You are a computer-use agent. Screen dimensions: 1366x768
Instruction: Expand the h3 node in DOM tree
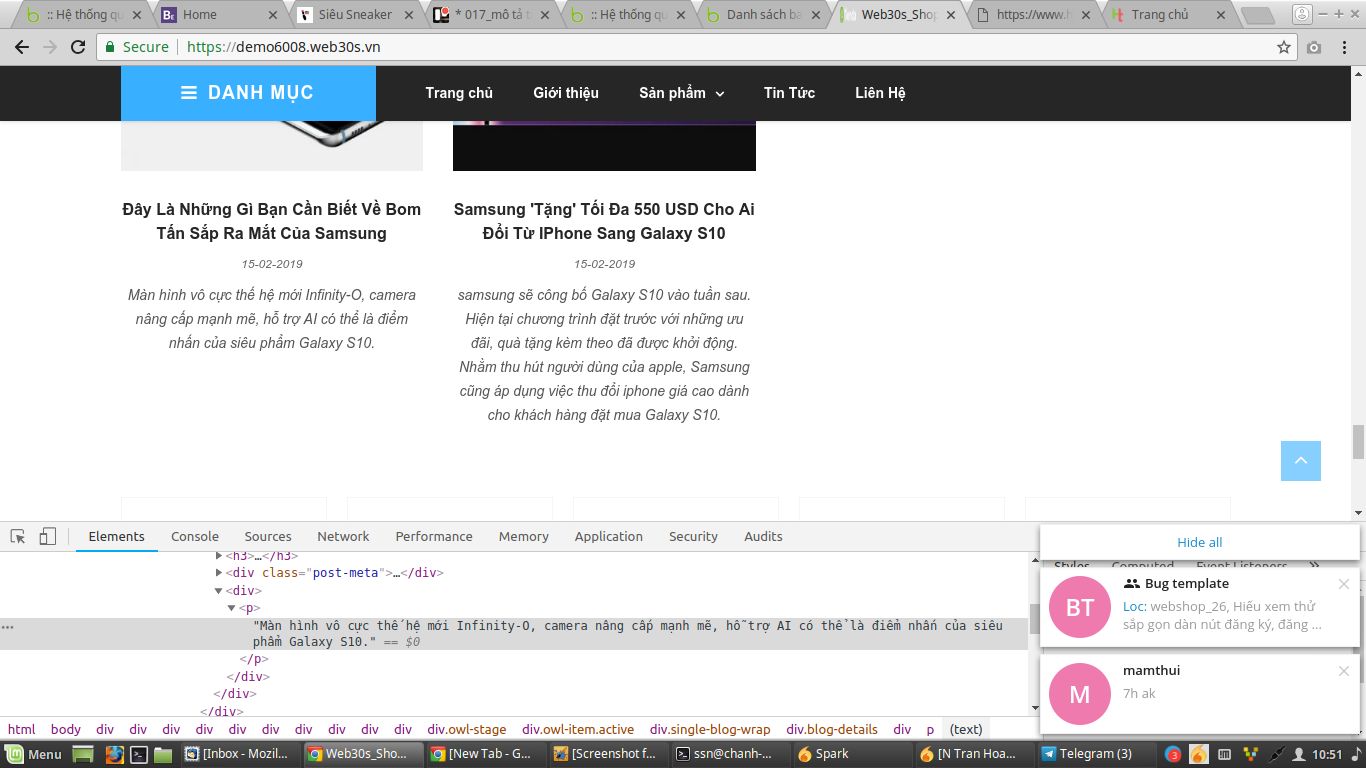(x=219, y=555)
